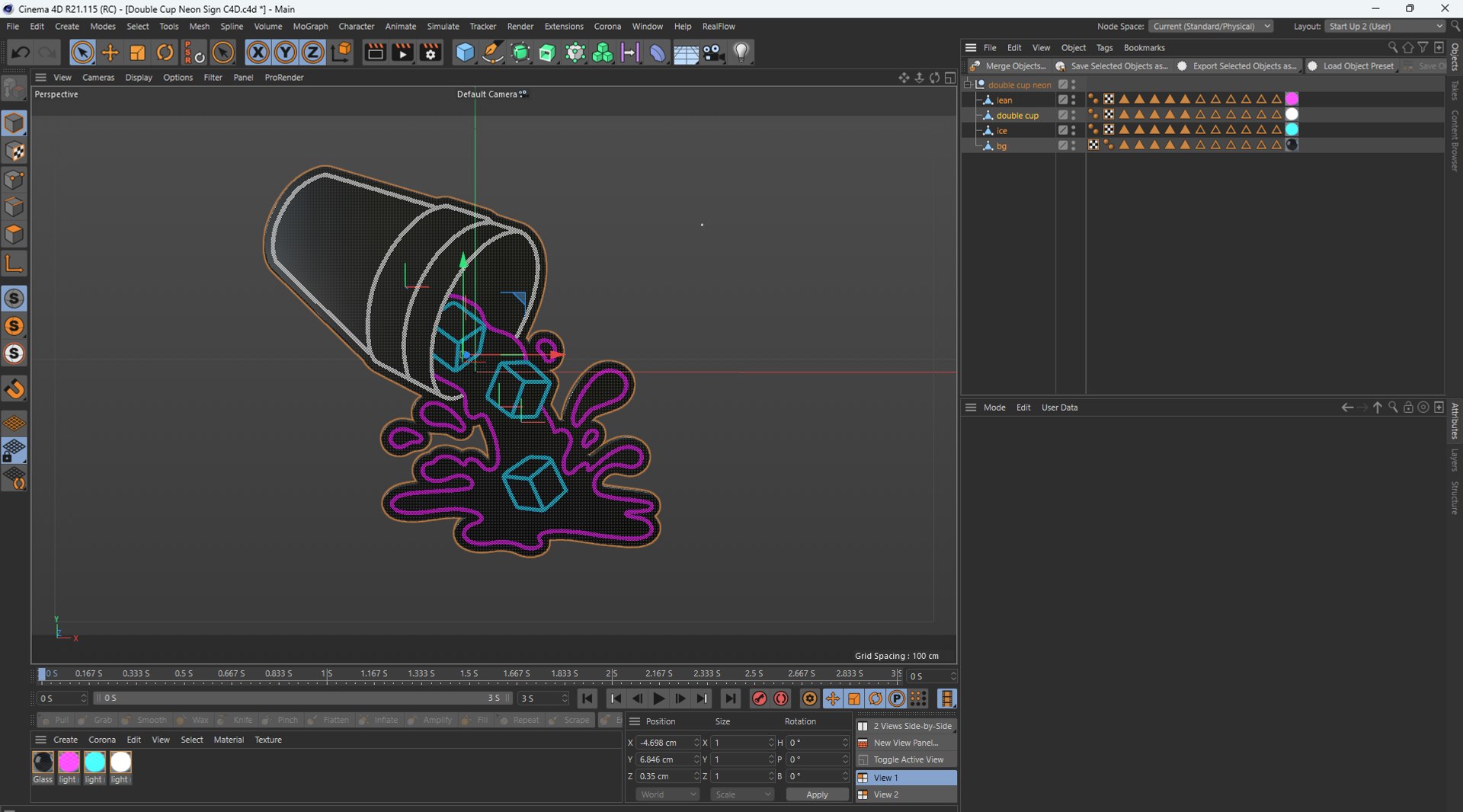Play the animation forwards

click(x=659, y=699)
